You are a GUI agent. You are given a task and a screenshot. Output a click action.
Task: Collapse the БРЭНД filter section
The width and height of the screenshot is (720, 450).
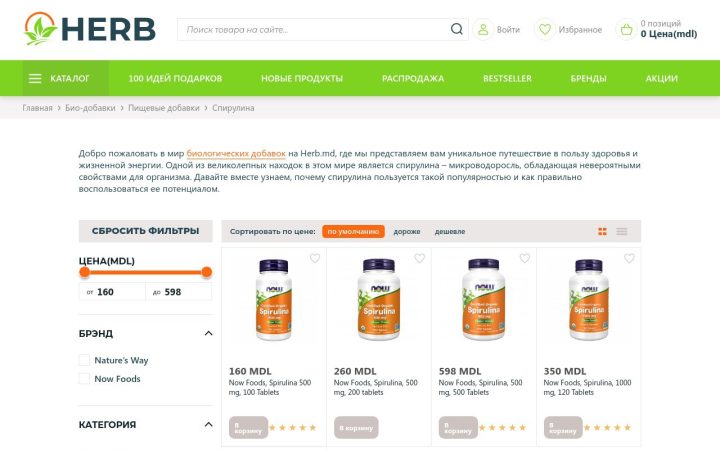[x=208, y=333]
